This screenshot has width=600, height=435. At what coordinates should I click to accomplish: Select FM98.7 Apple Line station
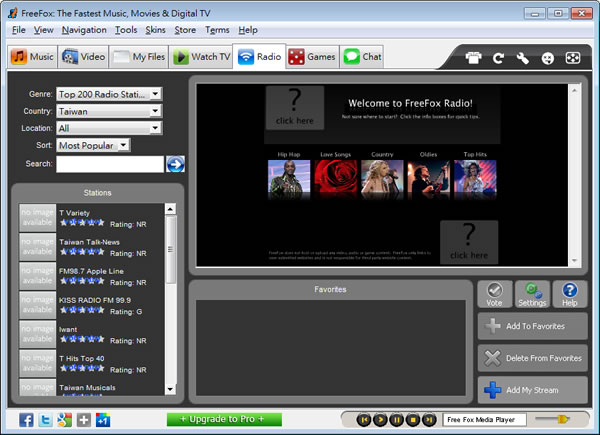click(x=91, y=276)
